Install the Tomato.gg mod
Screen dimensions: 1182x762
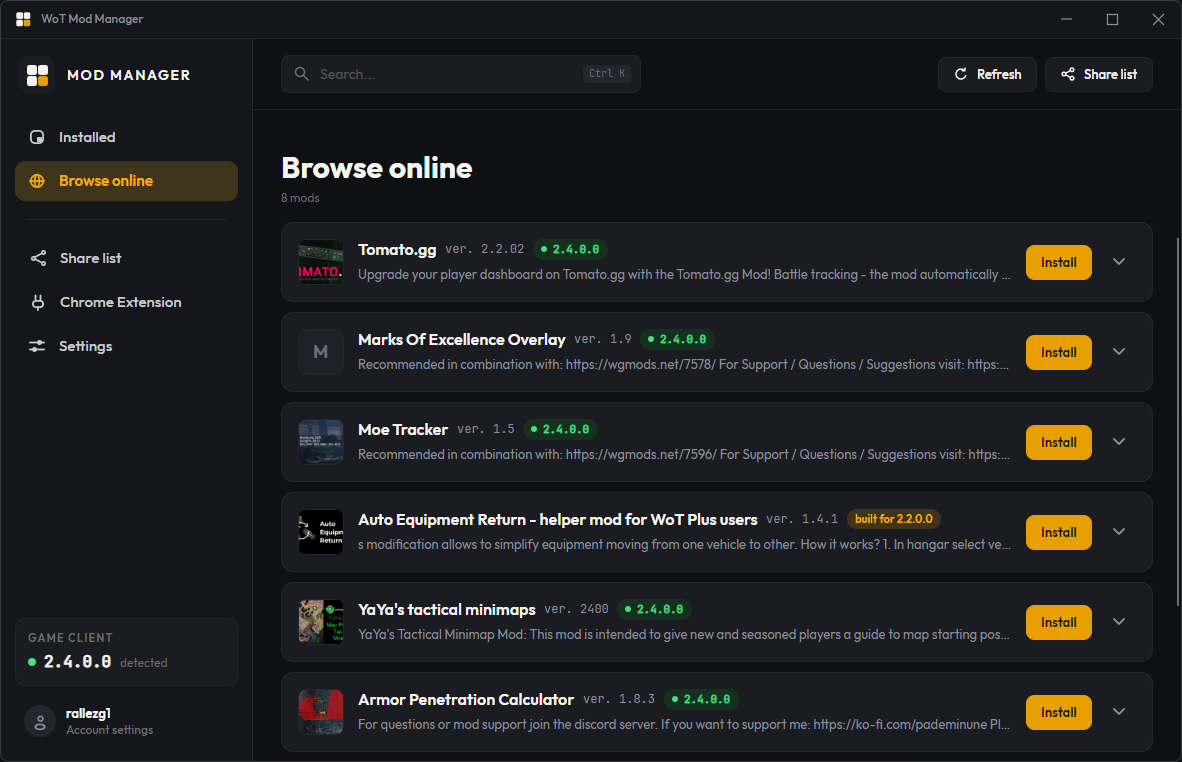(x=1058, y=262)
